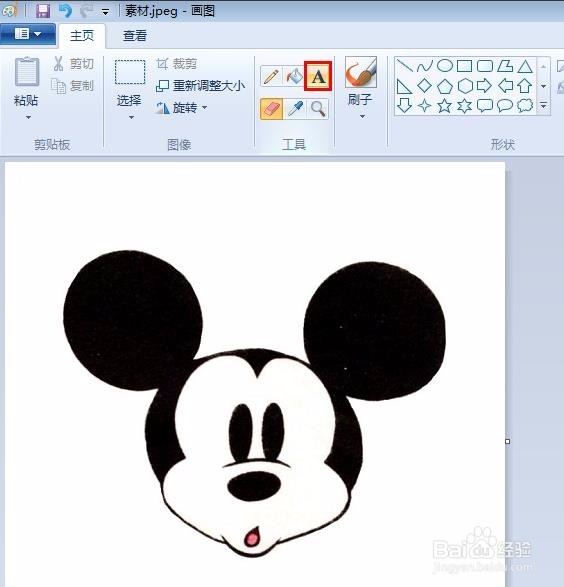Move the shapes gallery down one row
Image resolution: width=564 pixels, height=587 pixels.
543,86
